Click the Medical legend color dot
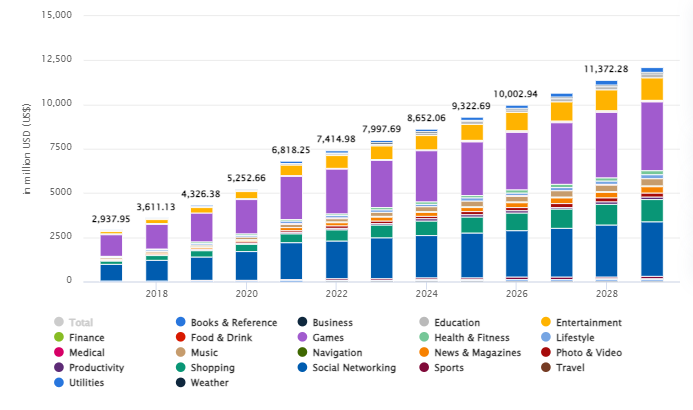 click(59, 352)
